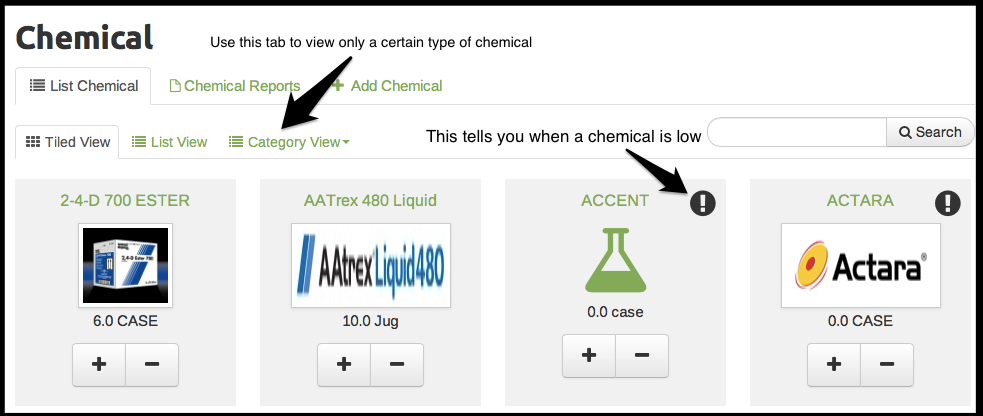Select the Tiled View tab
This screenshot has width=983, height=416.
68,142
